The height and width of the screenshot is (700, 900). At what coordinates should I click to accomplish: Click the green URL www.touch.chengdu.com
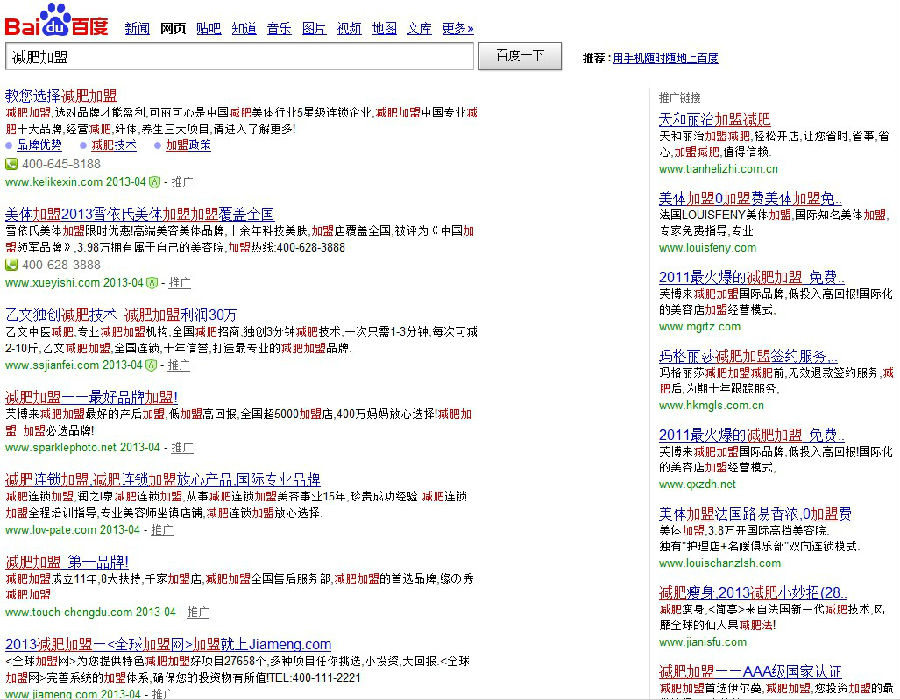pos(68,612)
